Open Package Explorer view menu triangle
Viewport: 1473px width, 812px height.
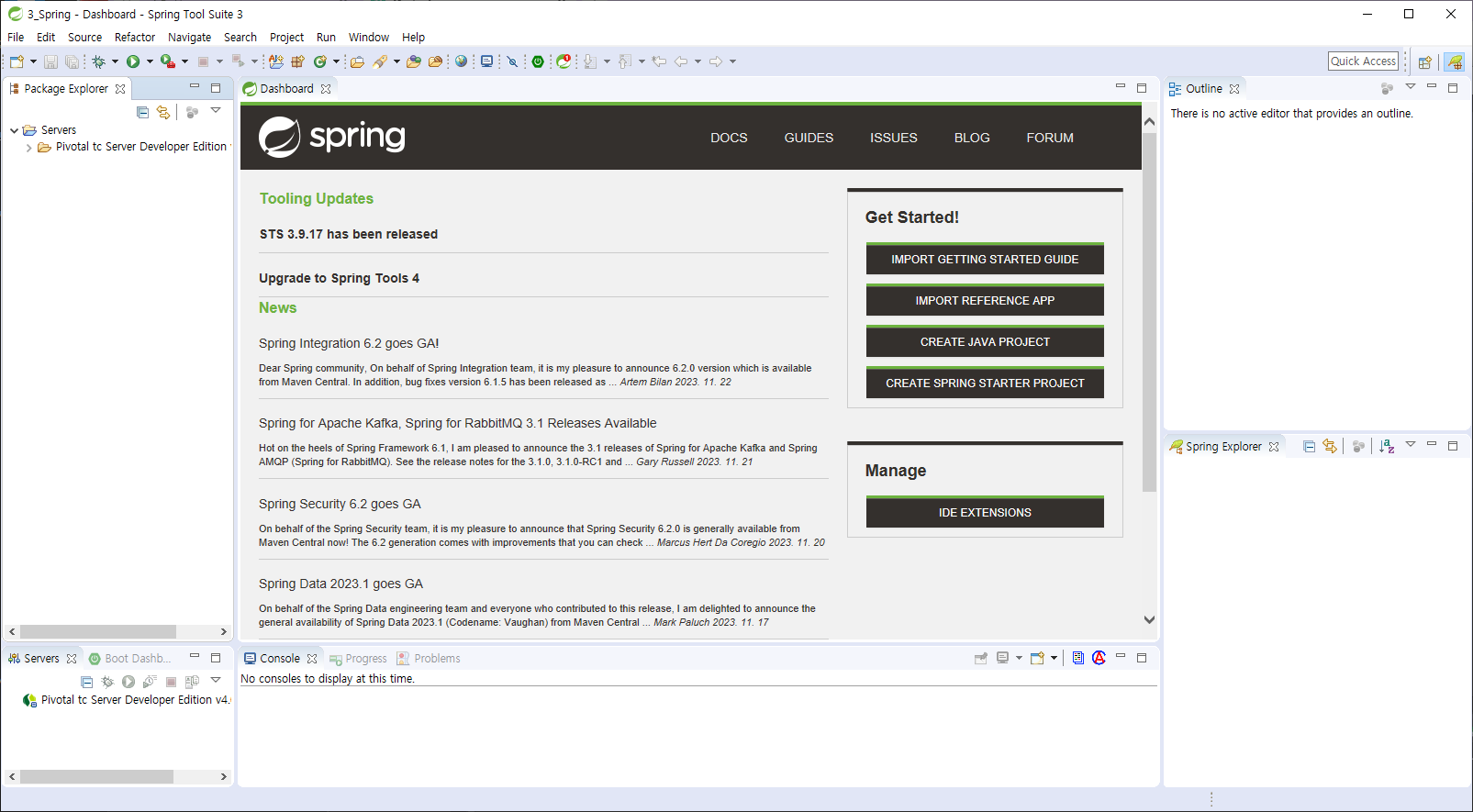click(216, 111)
